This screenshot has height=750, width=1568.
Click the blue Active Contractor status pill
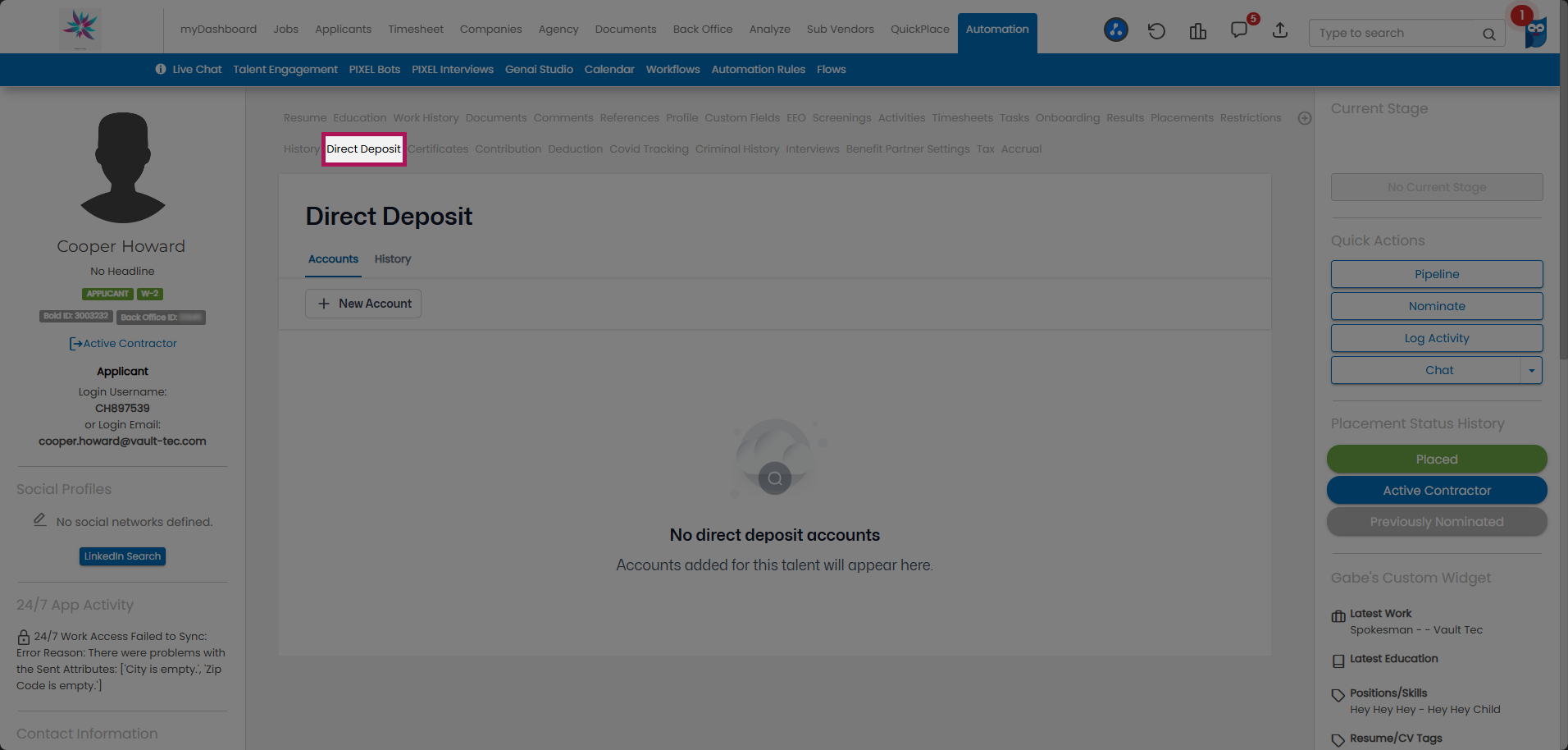pos(1437,491)
